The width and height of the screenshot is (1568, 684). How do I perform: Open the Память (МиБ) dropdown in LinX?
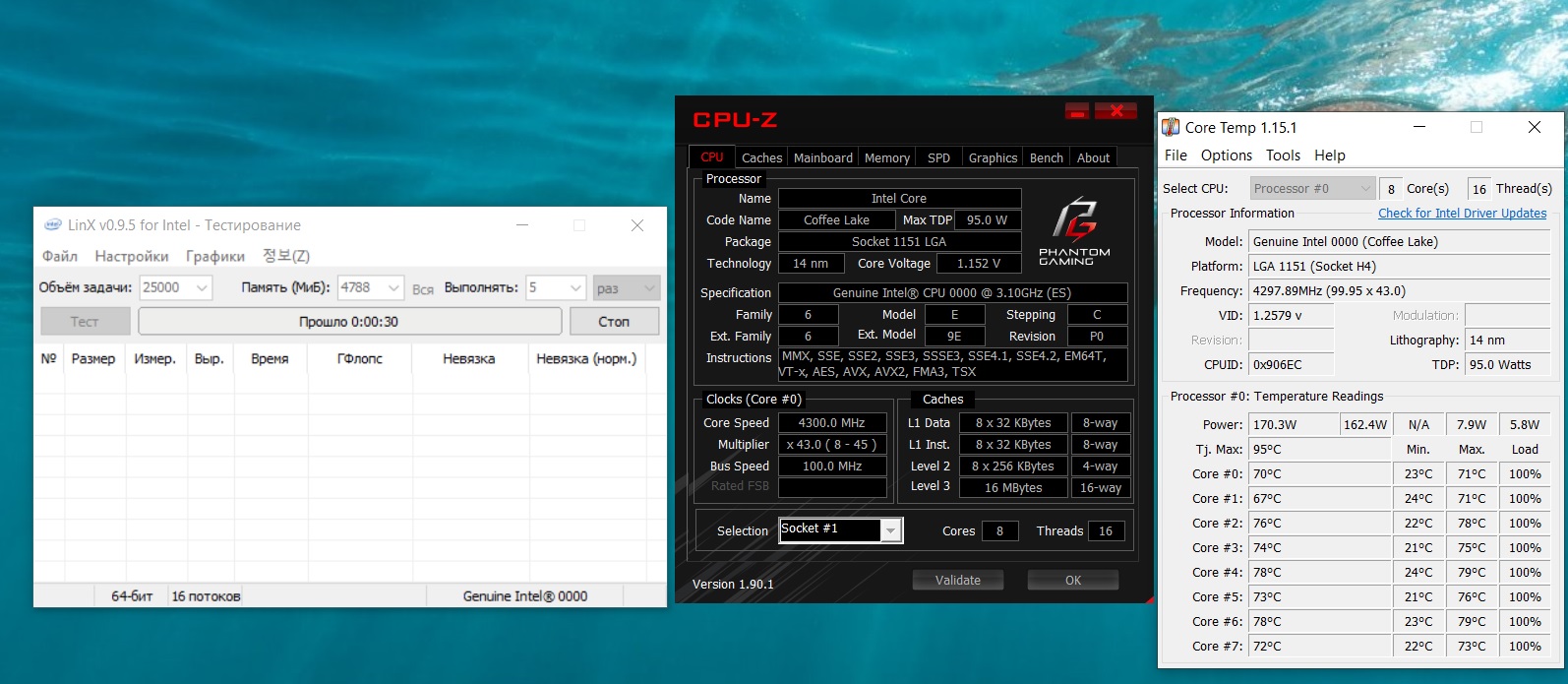click(393, 287)
